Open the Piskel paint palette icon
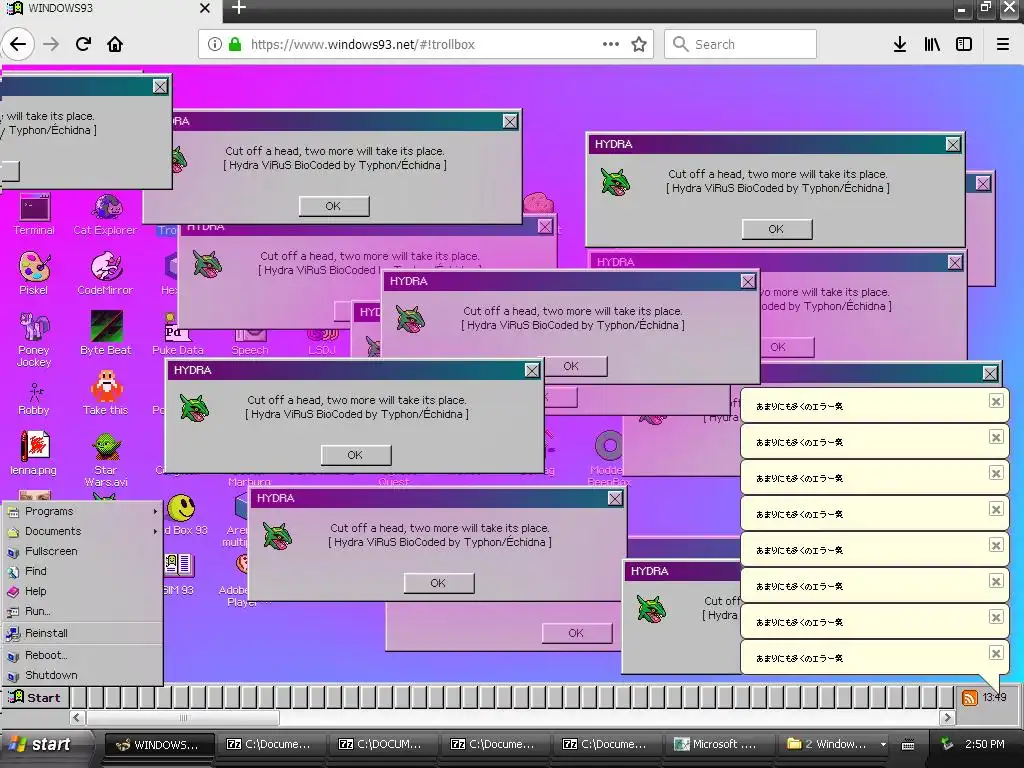The width and height of the screenshot is (1024, 768). pyautogui.click(x=34, y=273)
